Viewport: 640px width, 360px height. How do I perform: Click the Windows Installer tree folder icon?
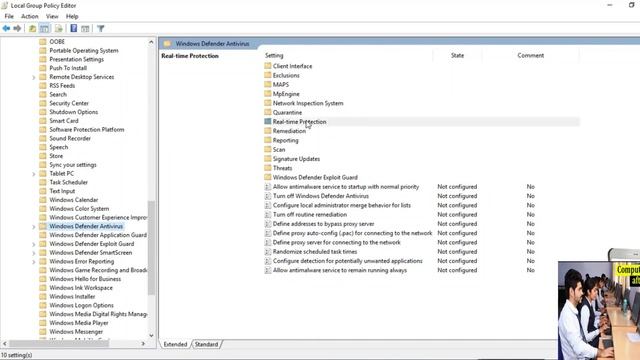coord(42,296)
